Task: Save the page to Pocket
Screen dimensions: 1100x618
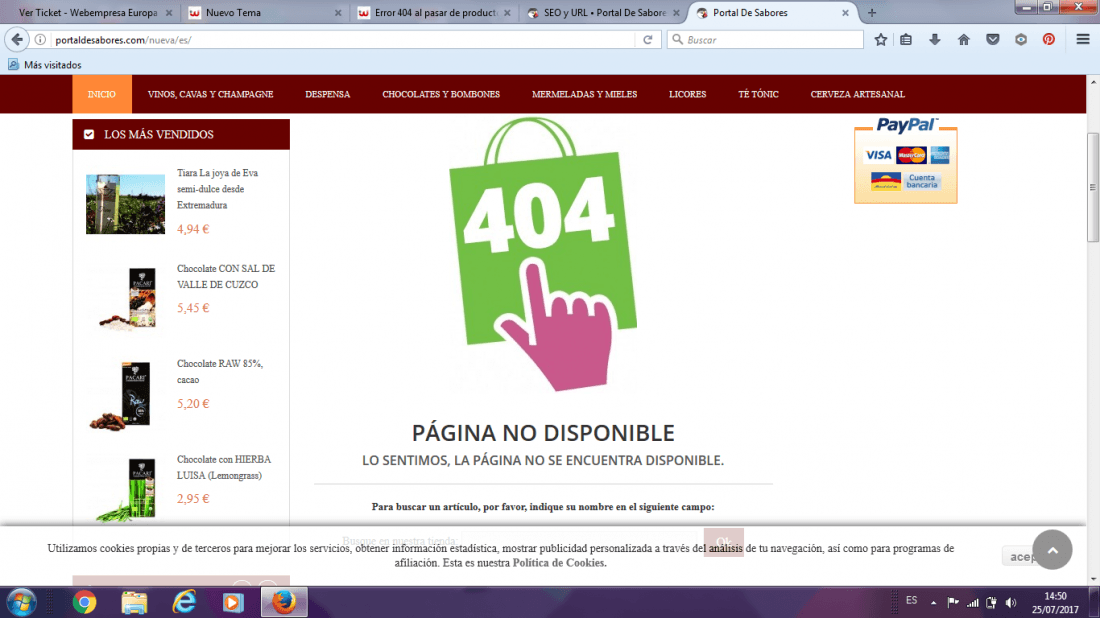Action: click(x=992, y=40)
